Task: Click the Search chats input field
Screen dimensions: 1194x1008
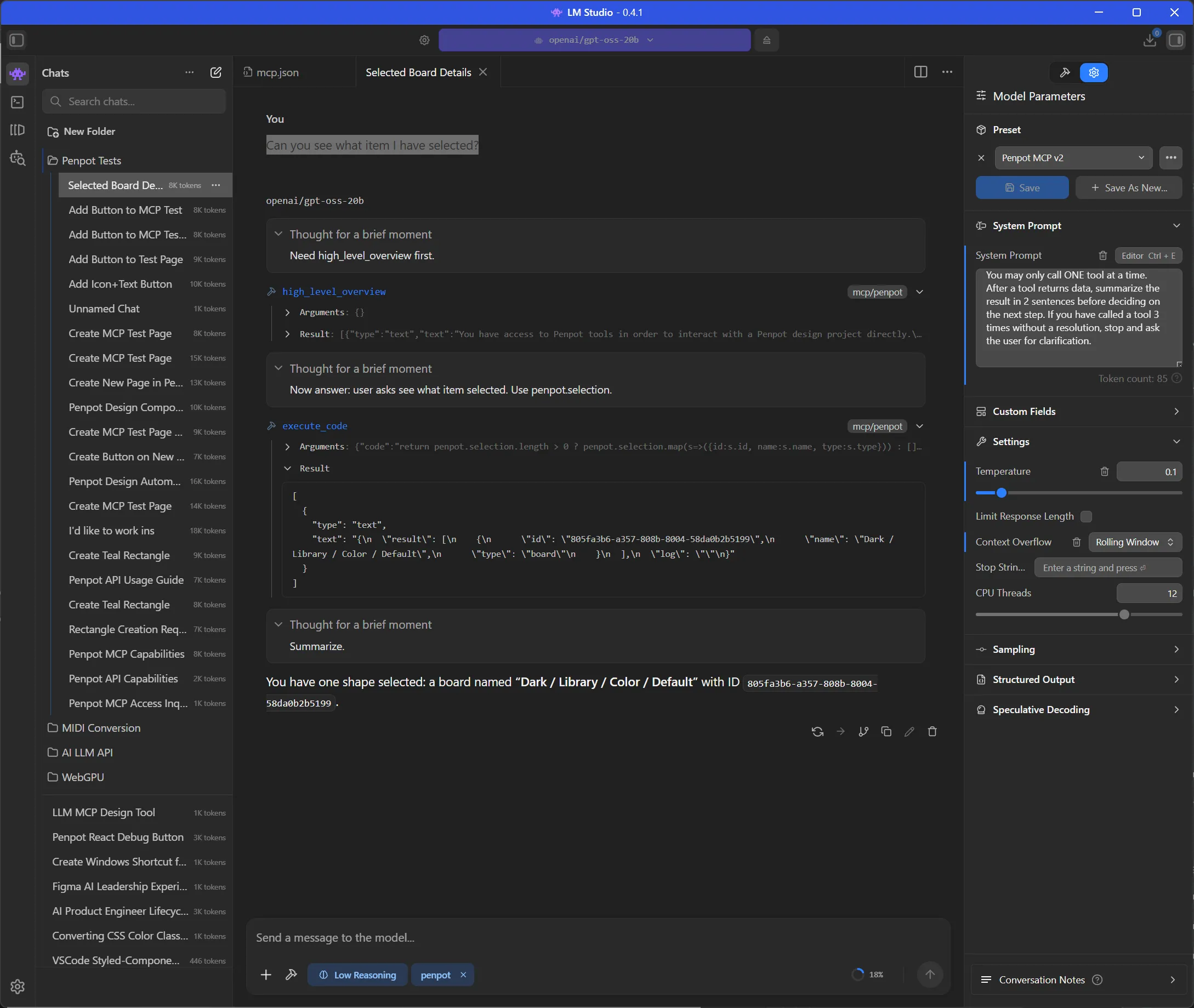Action: [134, 101]
